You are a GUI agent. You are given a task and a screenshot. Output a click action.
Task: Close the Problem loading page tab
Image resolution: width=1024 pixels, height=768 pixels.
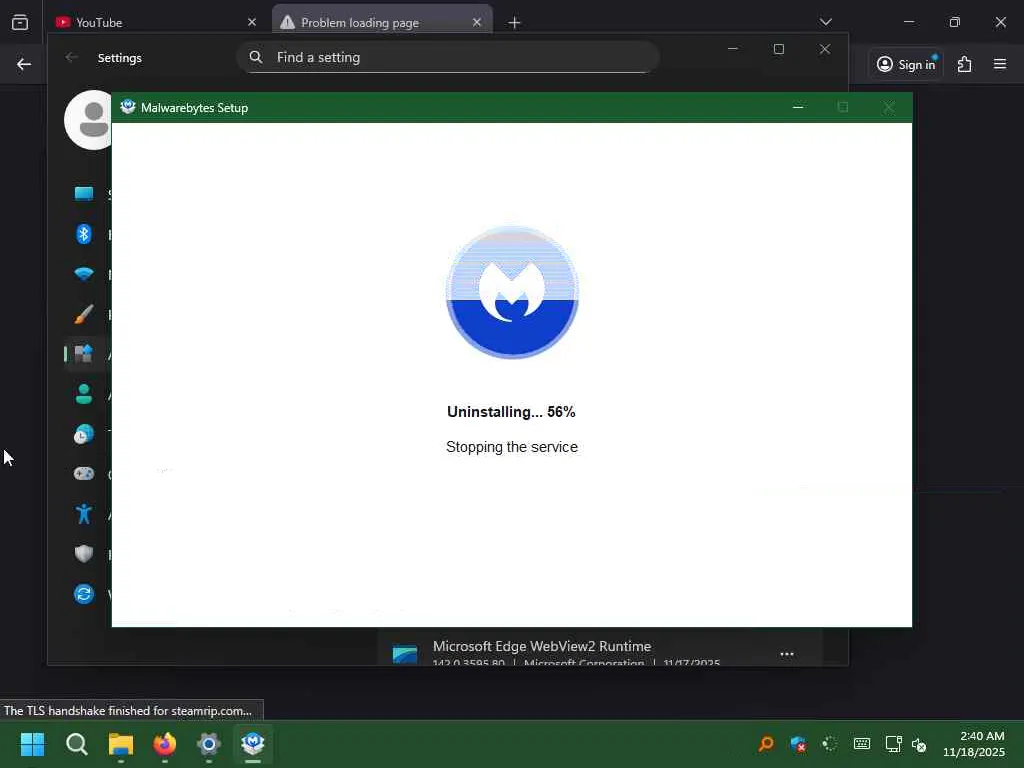[477, 22]
